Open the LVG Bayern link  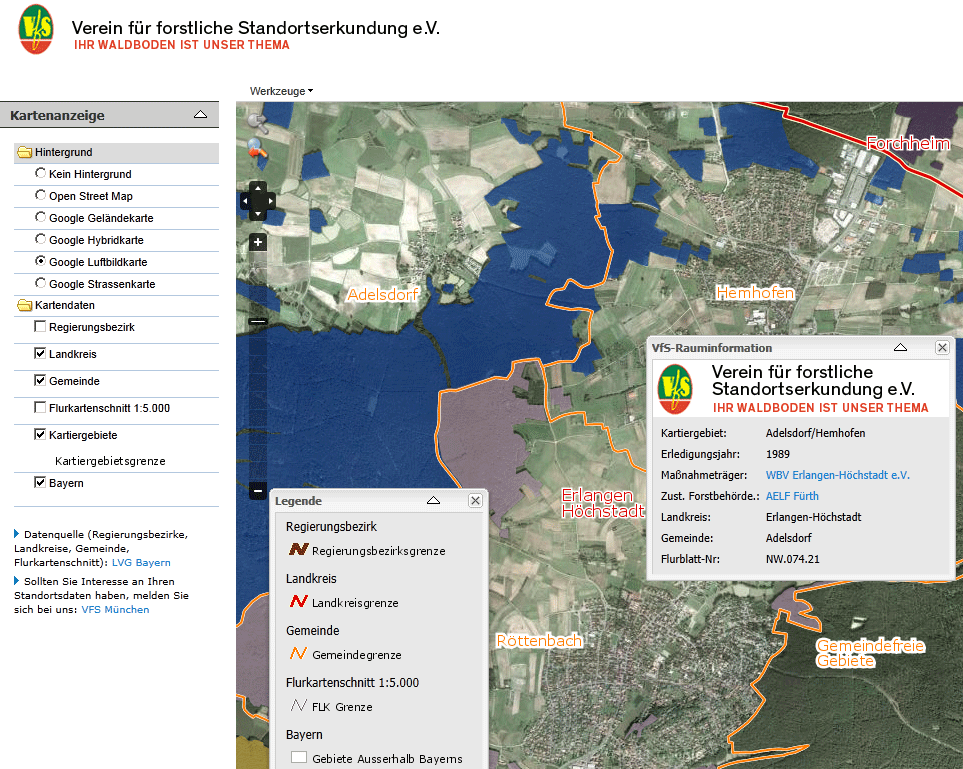(141, 563)
